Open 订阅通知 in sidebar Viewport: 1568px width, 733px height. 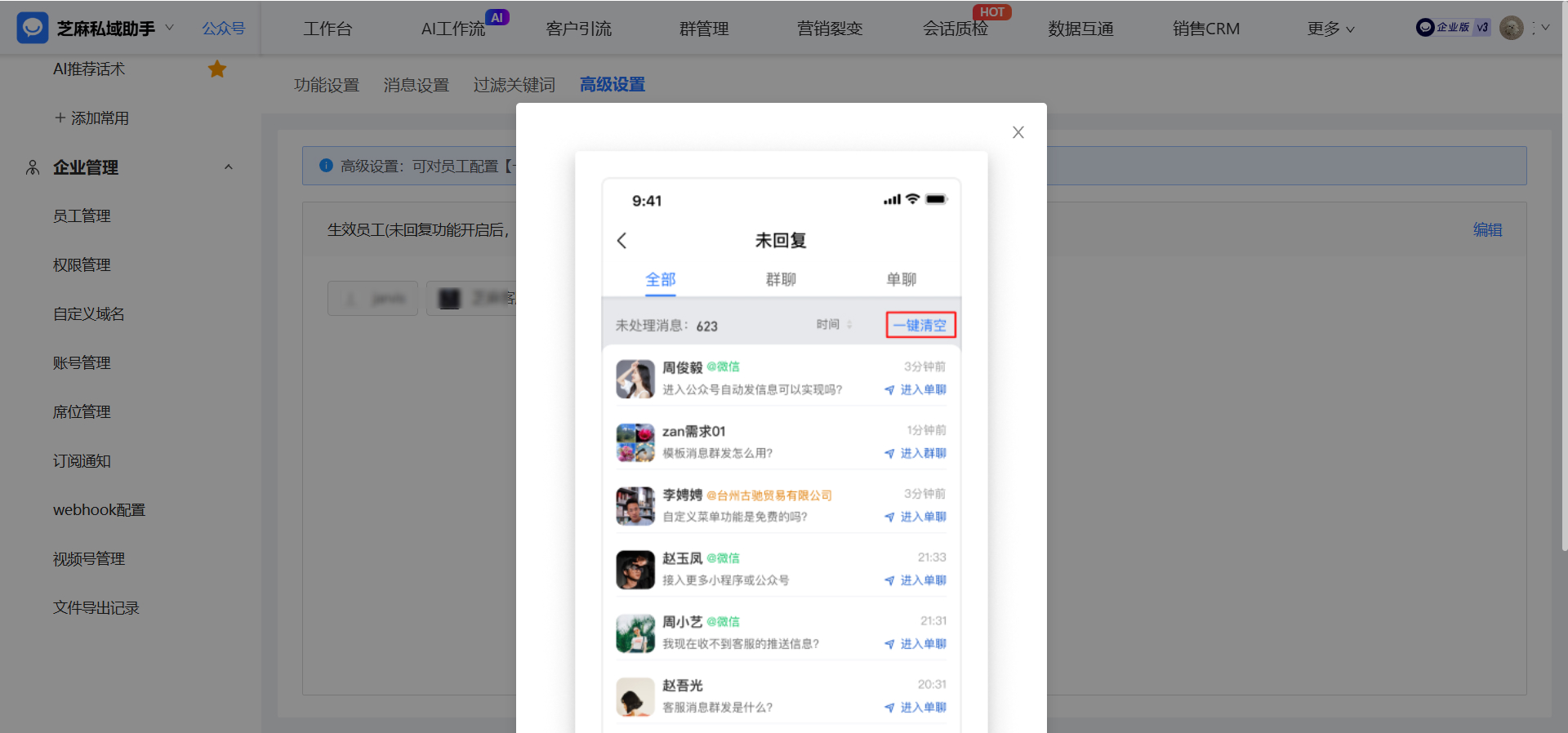(x=82, y=461)
